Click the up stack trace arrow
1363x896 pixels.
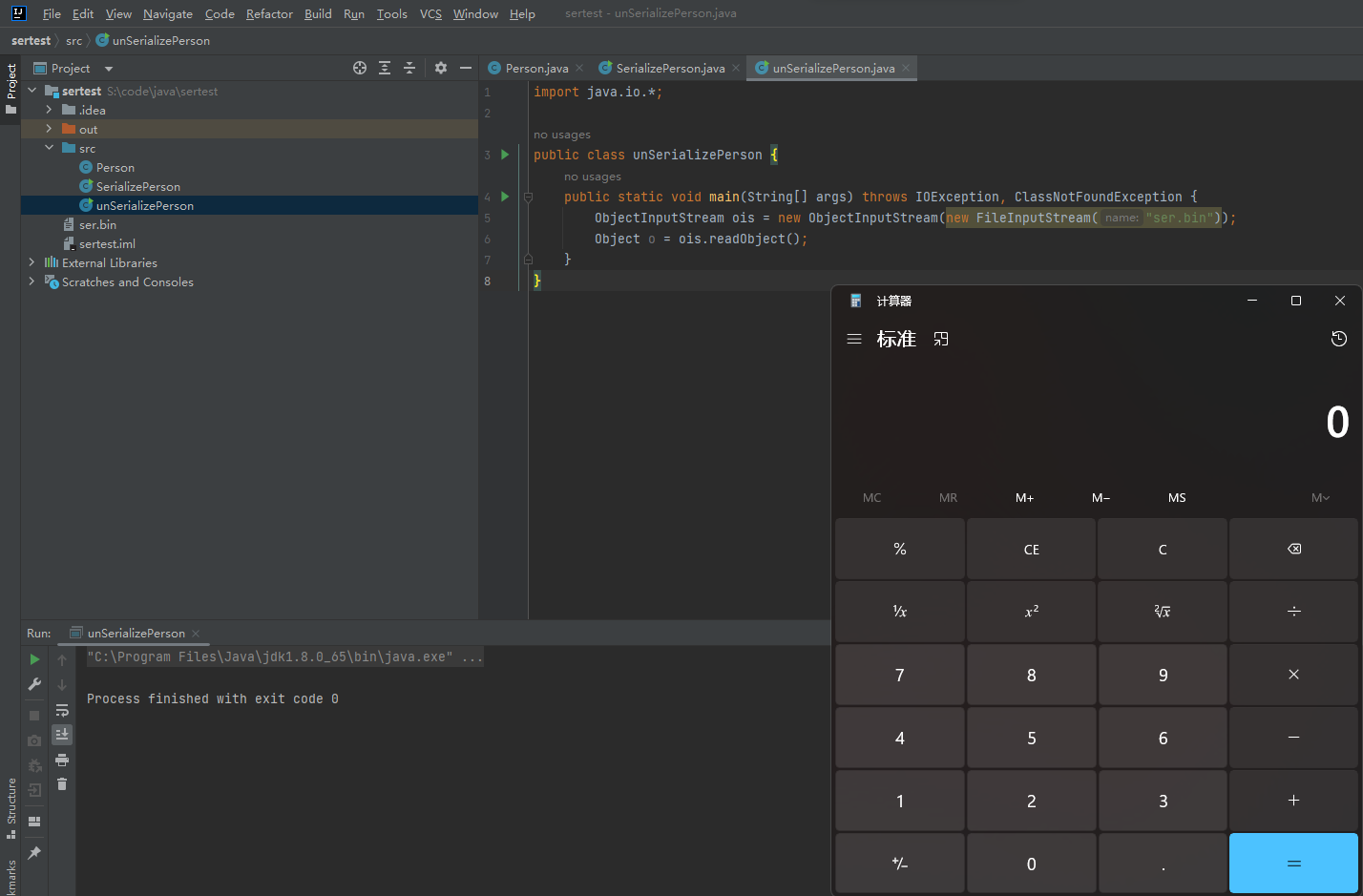[62, 660]
